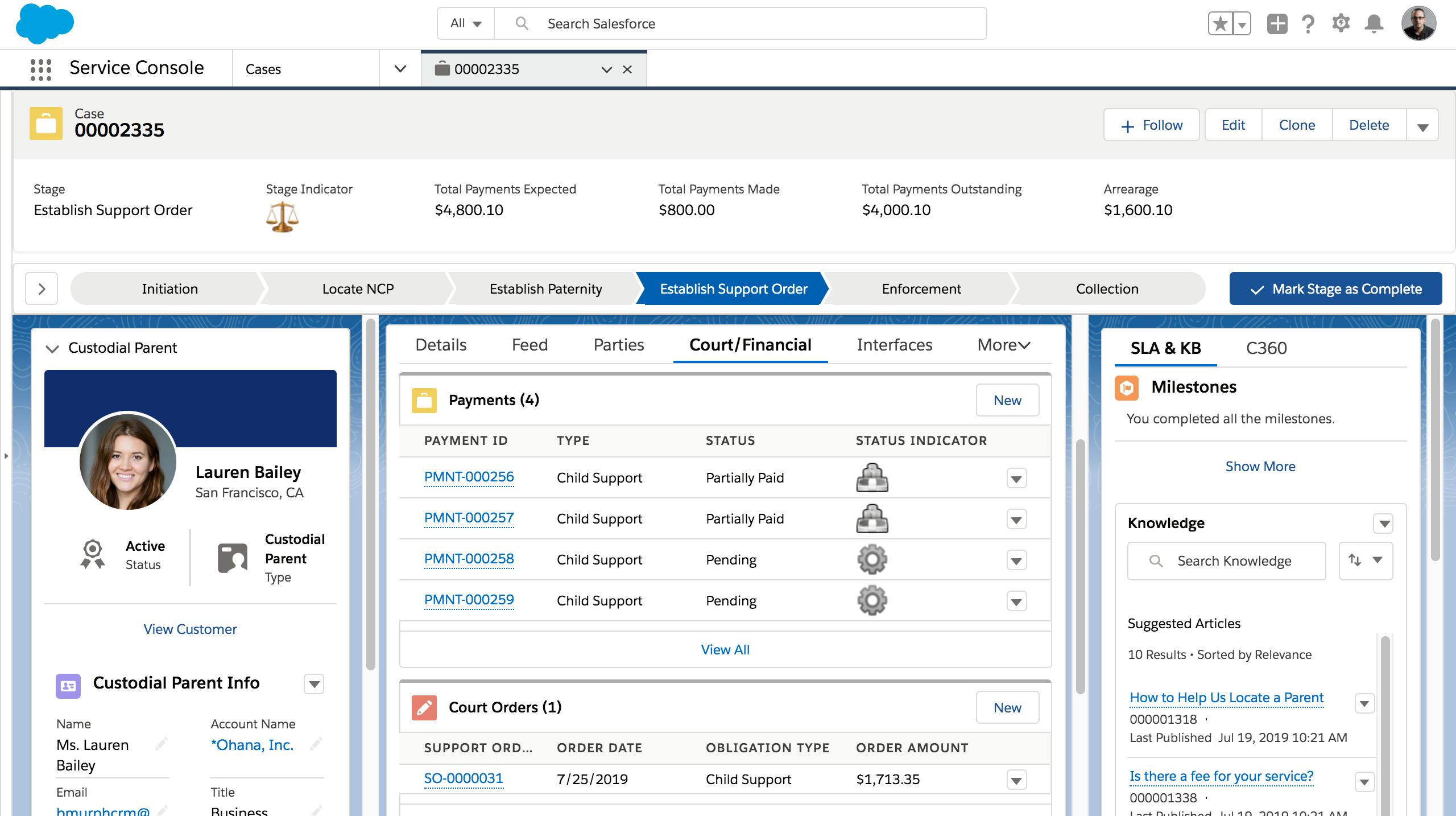Click the Custodial Parent Info card icon
The height and width of the screenshot is (816, 1456).
coord(68,685)
